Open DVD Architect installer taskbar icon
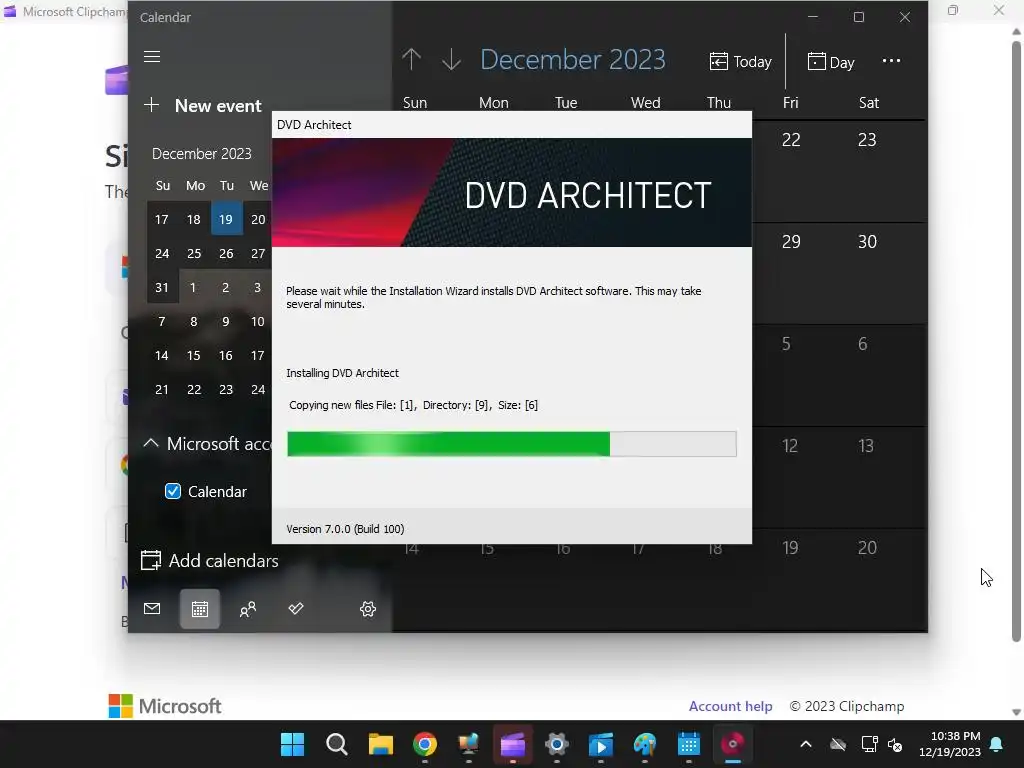Image resolution: width=1024 pixels, height=768 pixels. pos(733,744)
